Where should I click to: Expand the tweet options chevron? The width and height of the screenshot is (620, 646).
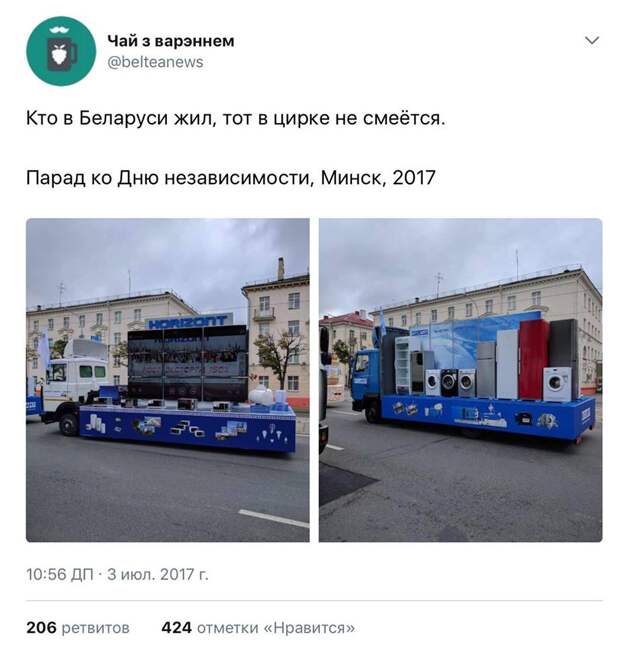[x=592, y=40]
